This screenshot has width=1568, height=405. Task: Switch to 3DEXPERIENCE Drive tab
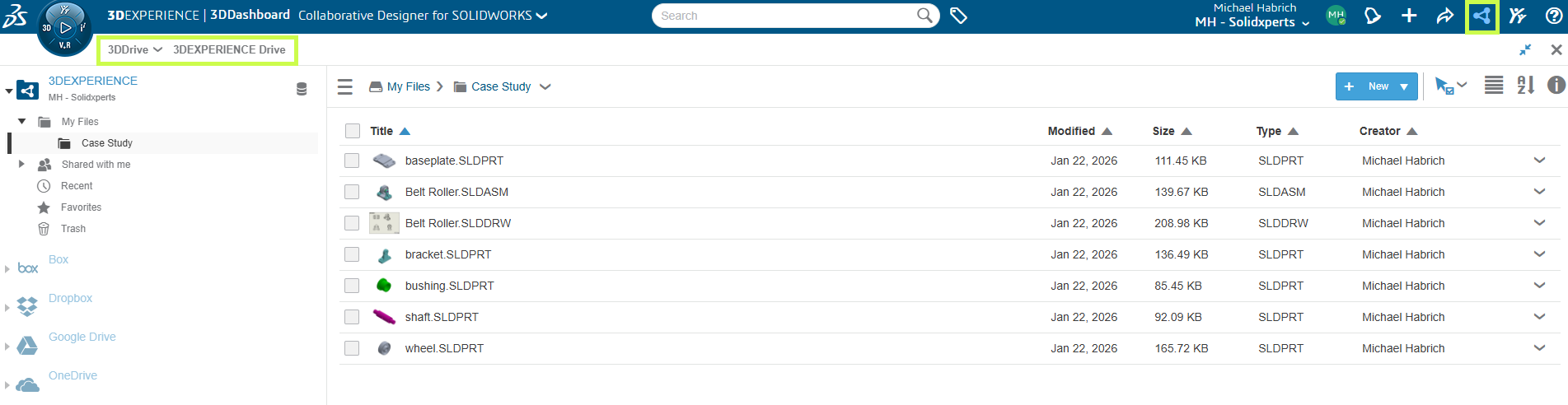[229, 49]
